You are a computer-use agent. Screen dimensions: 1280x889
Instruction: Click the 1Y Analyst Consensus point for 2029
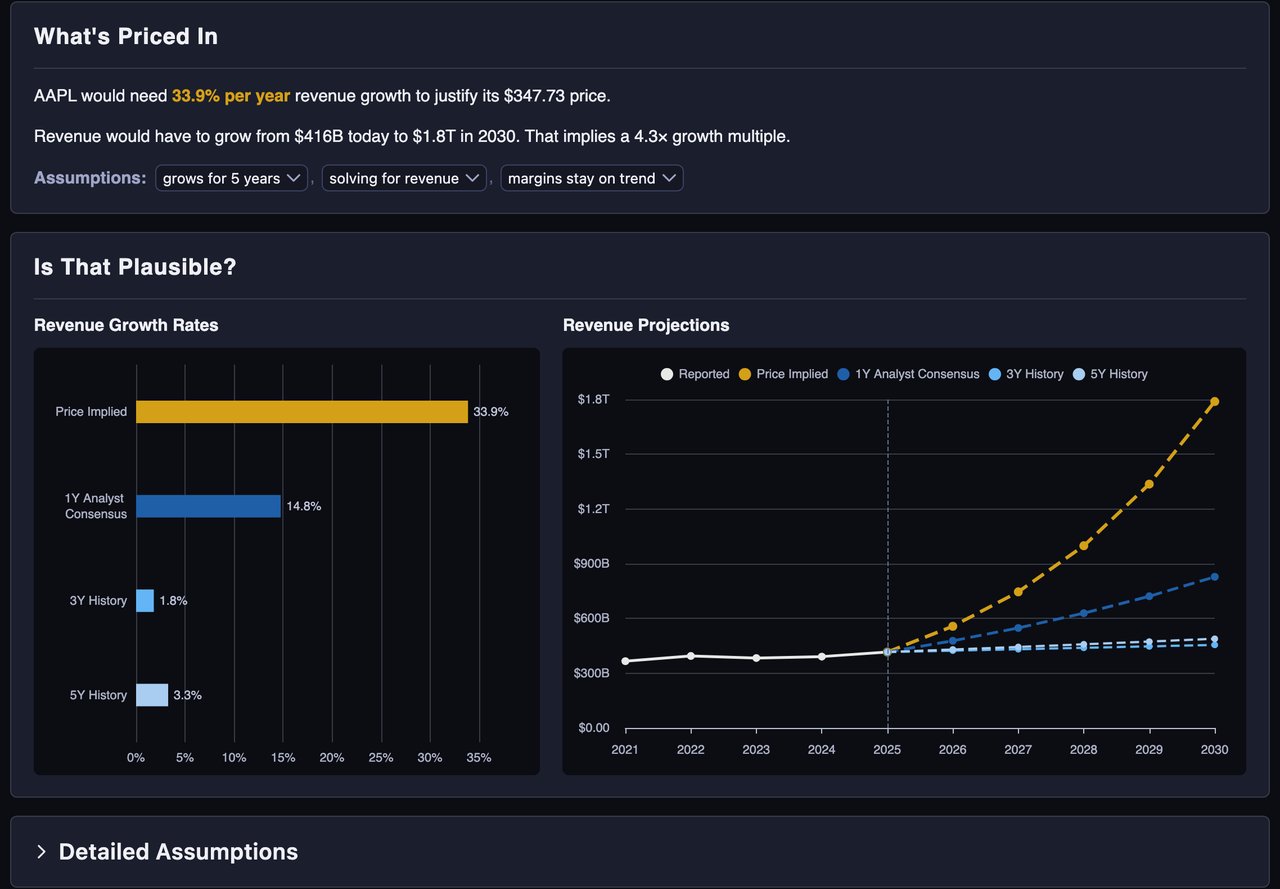(x=1149, y=596)
